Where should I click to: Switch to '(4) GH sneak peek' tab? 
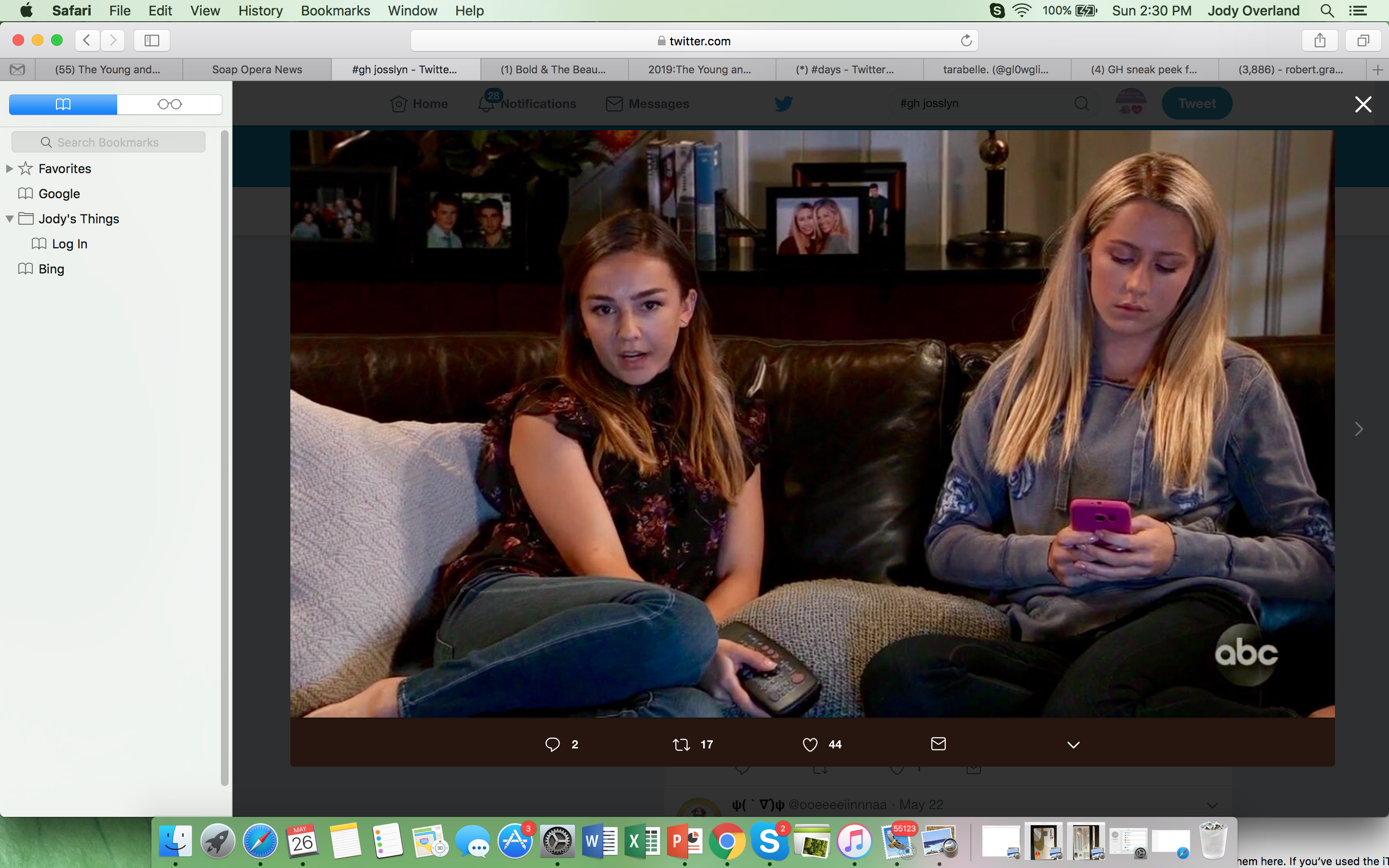(1144, 69)
